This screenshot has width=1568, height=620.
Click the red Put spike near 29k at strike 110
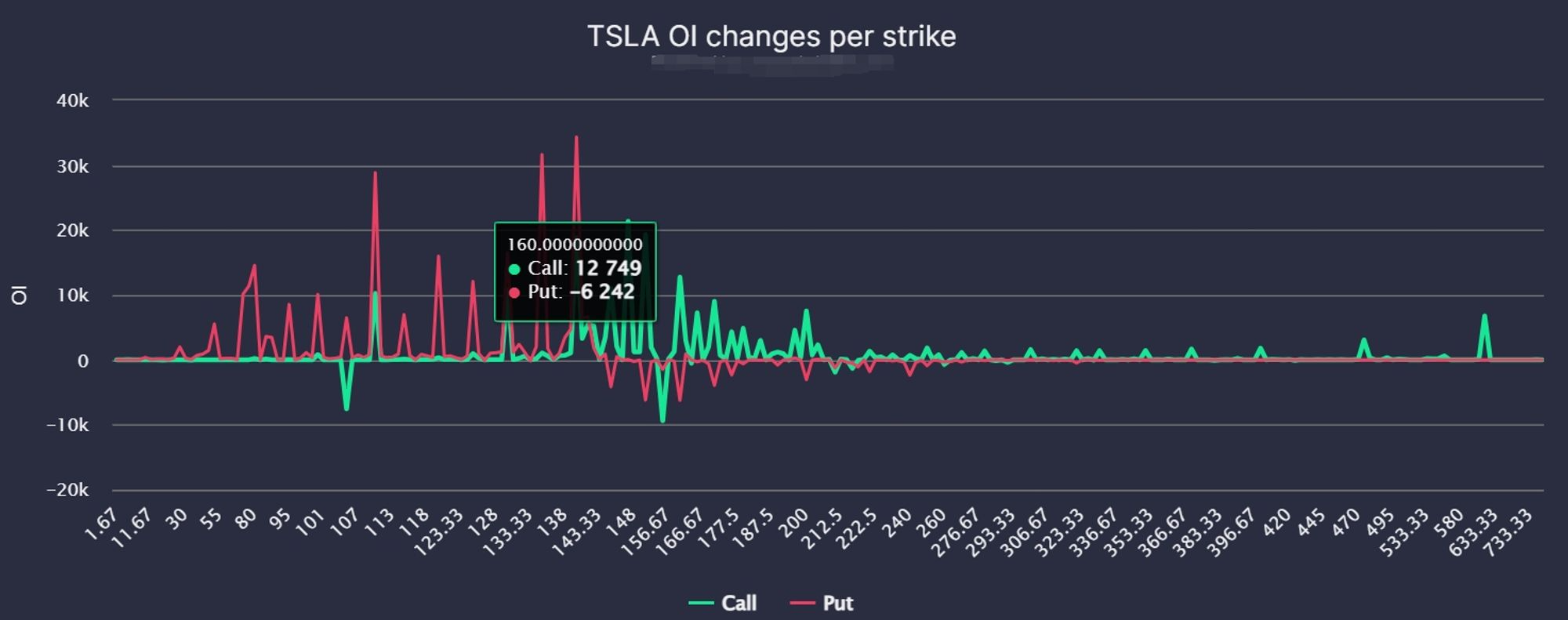click(375, 173)
